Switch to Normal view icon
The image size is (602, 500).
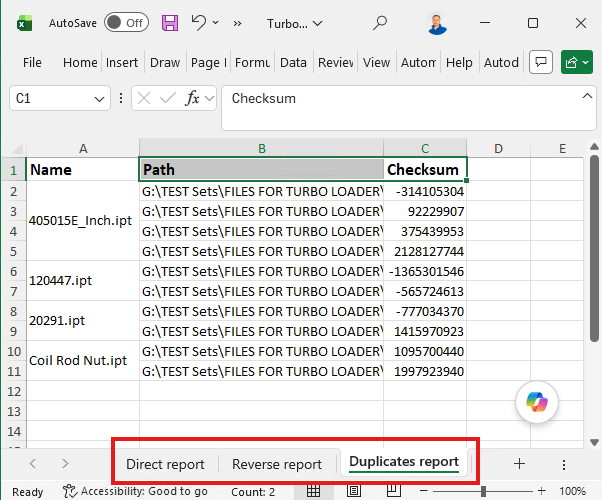point(313,491)
